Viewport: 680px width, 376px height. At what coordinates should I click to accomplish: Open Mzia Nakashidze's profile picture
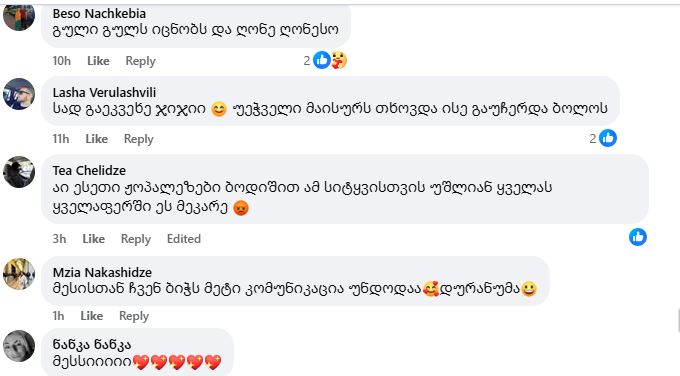19,274
